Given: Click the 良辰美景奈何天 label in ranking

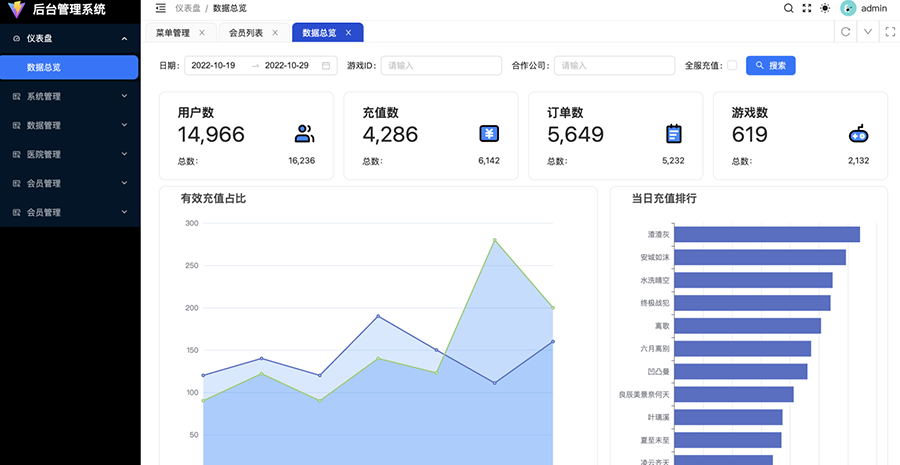Looking at the screenshot, I should [x=644, y=395].
